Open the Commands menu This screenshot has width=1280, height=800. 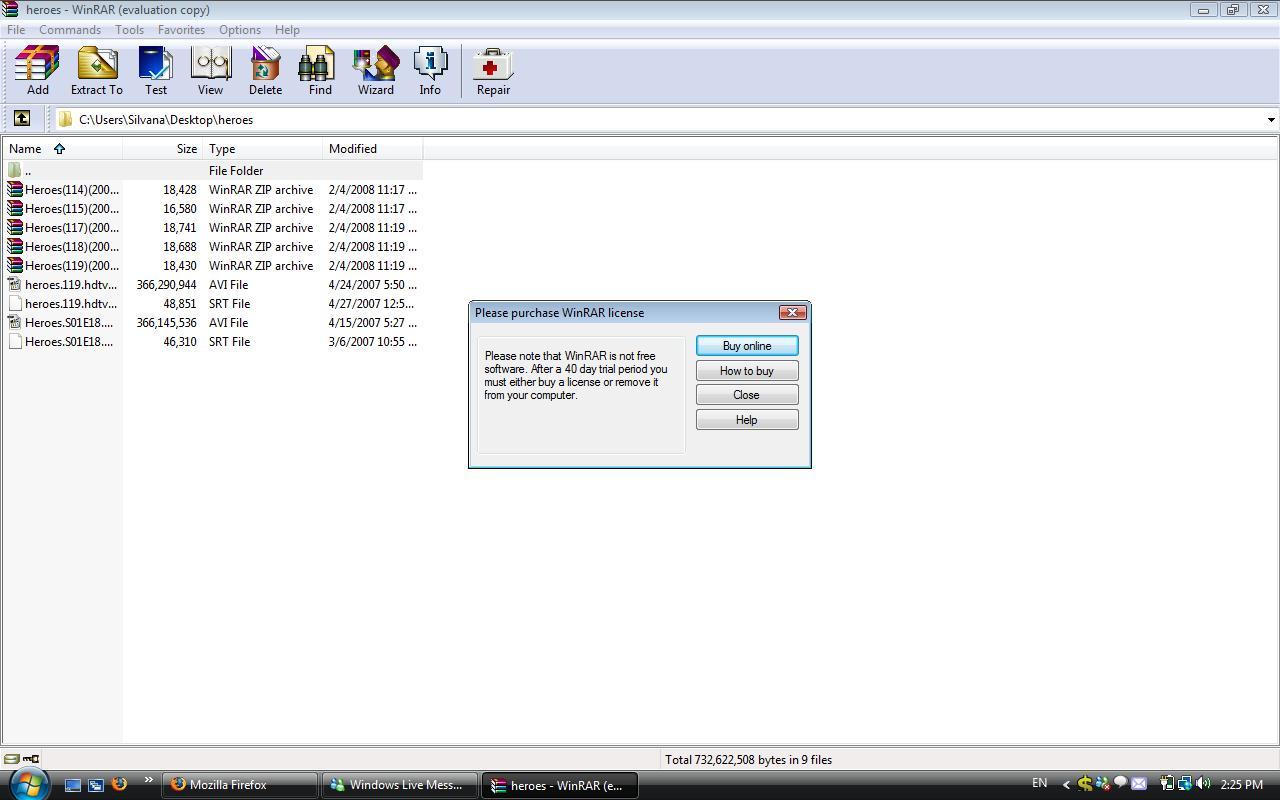tap(69, 29)
